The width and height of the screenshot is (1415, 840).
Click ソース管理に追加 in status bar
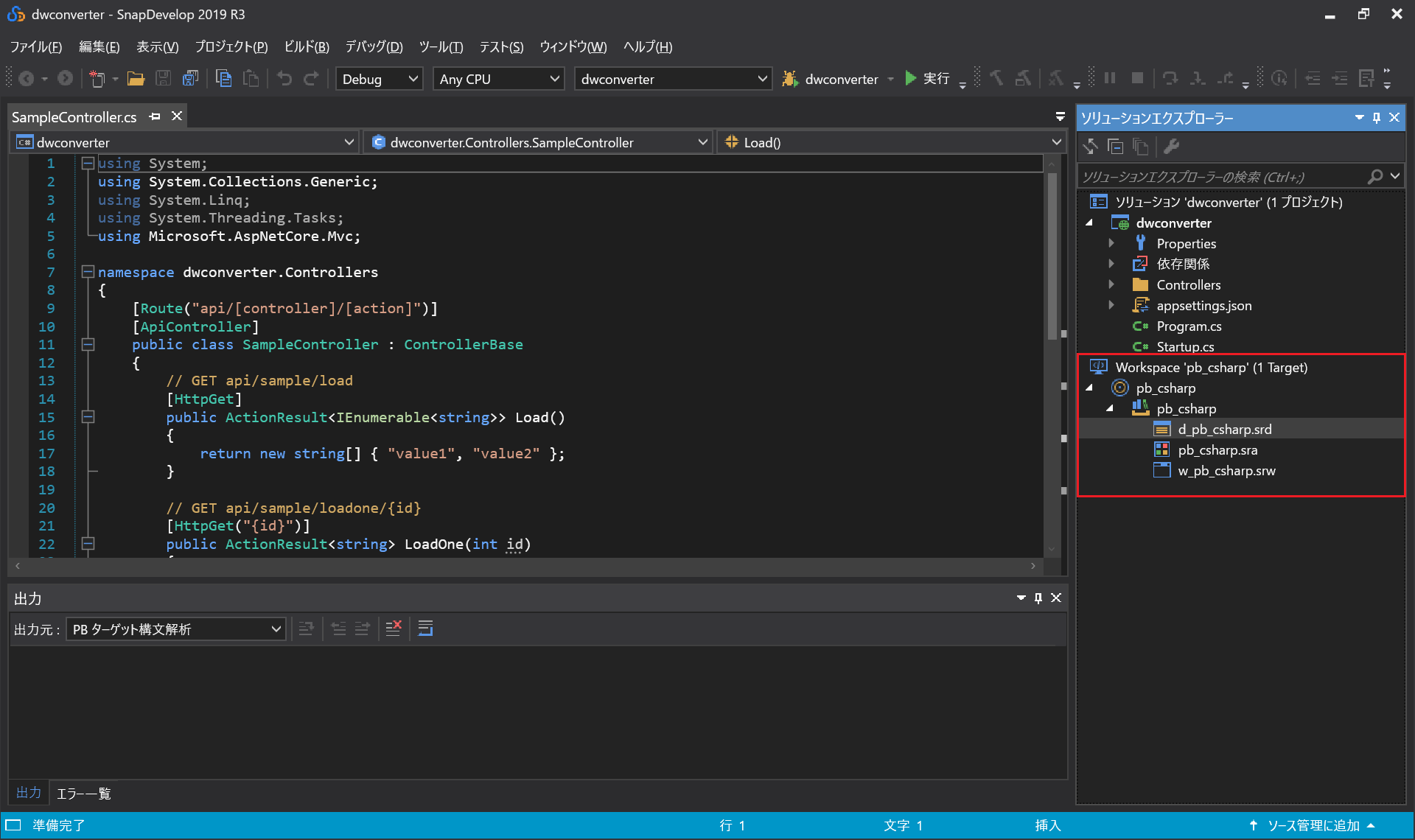click(x=1312, y=826)
